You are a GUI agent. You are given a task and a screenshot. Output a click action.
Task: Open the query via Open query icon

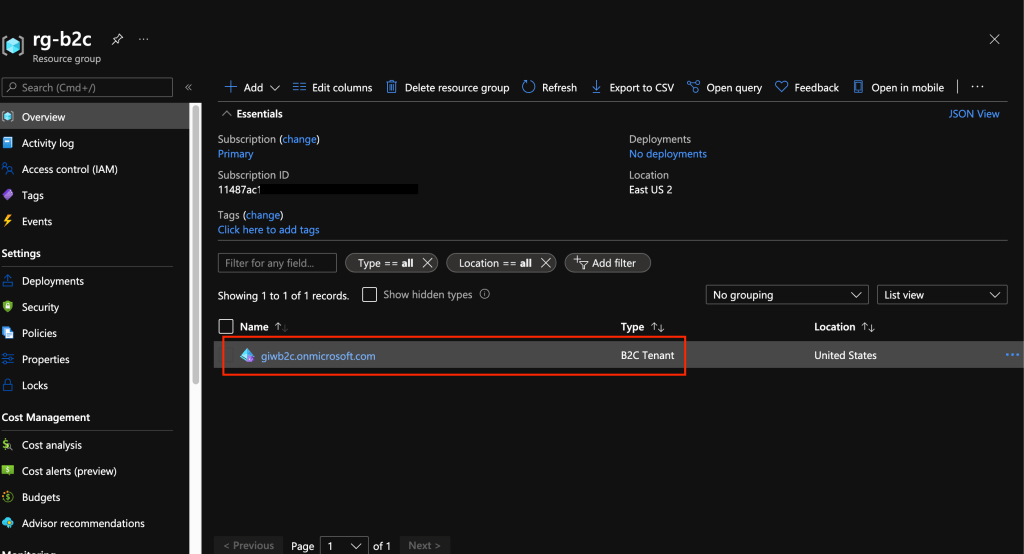tap(694, 88)
